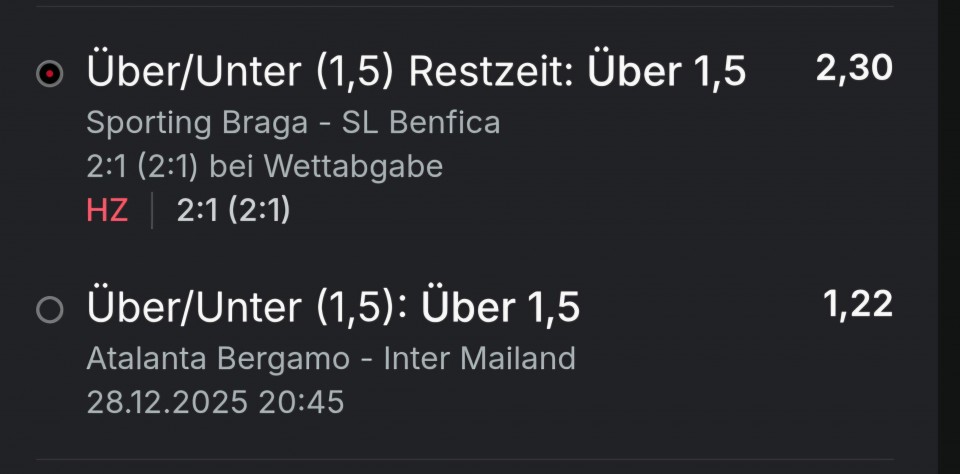Click the 28.12.2025 match date
Screen dimensions: 960x474
coord(167,402)
